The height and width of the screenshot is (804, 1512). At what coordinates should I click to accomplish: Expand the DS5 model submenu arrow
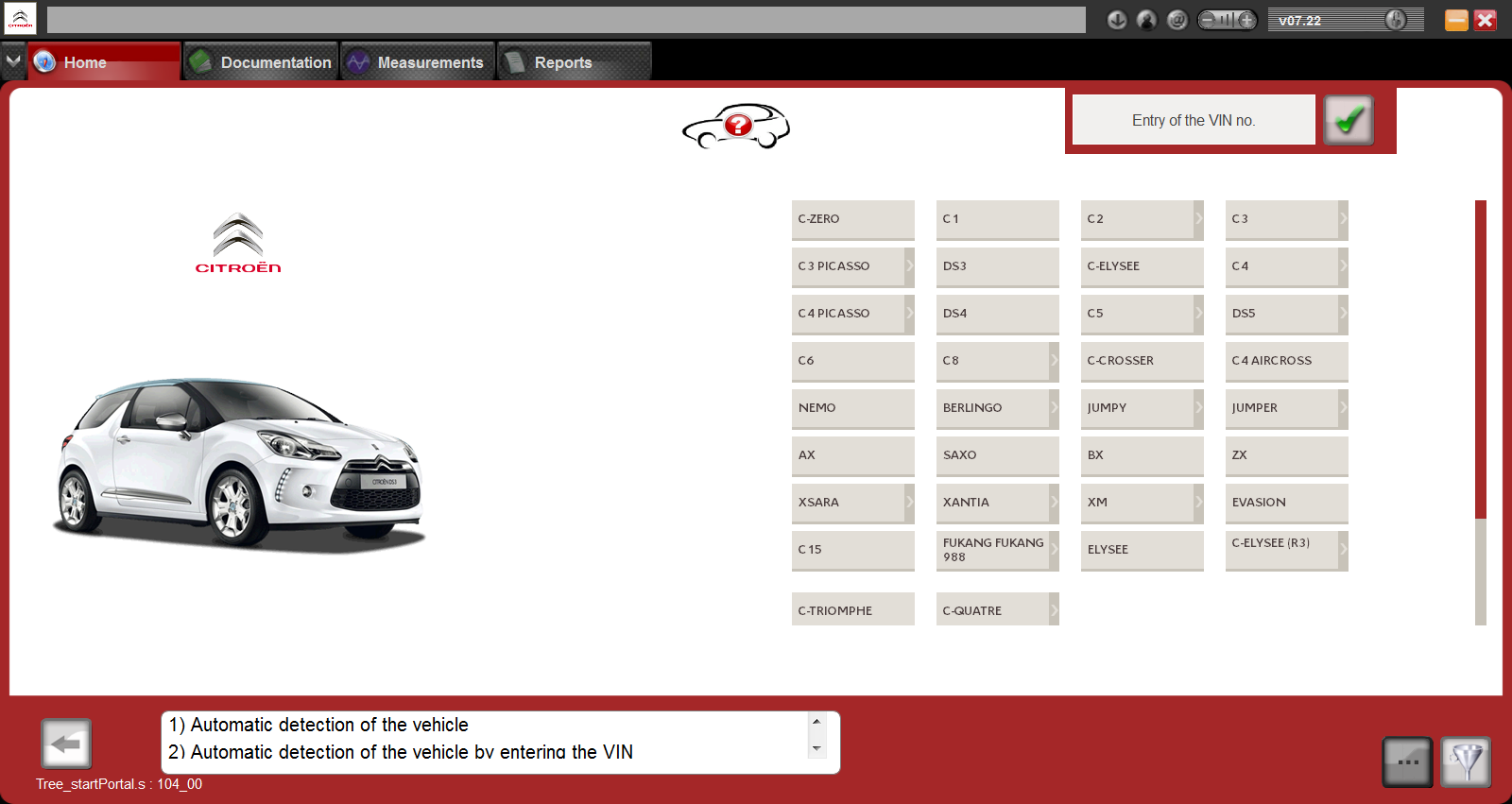coord(1343,314)
